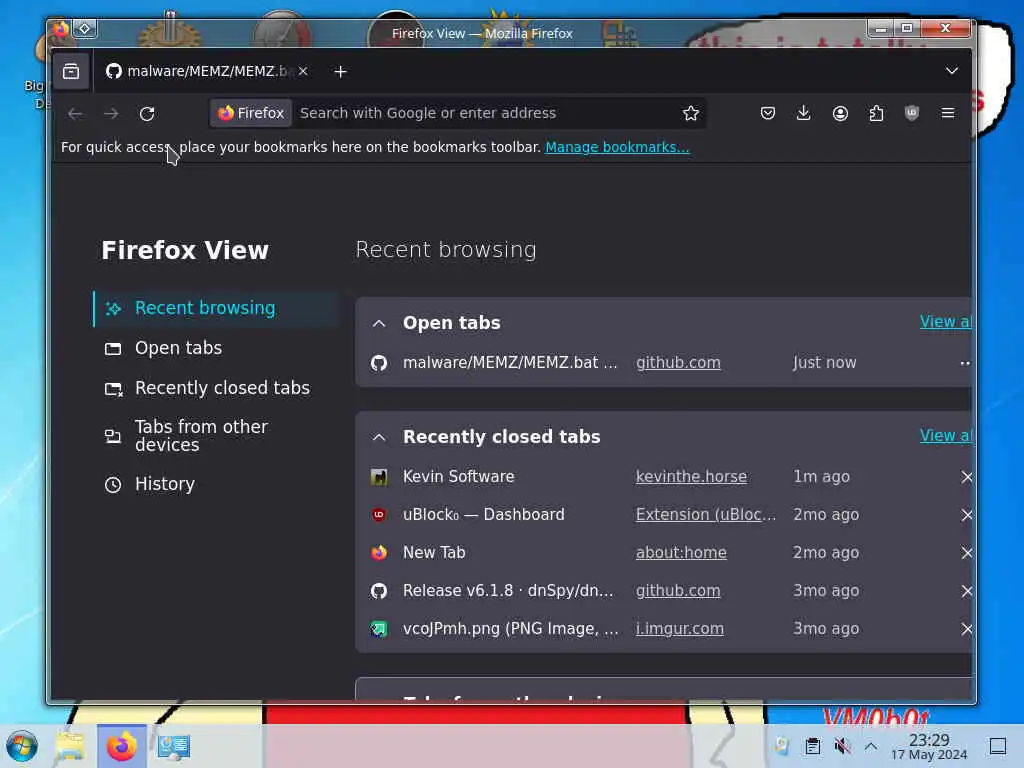Click the kevinthe.horse URL
This screenshot has width=1024, height=768.
[x=691, y=477]
